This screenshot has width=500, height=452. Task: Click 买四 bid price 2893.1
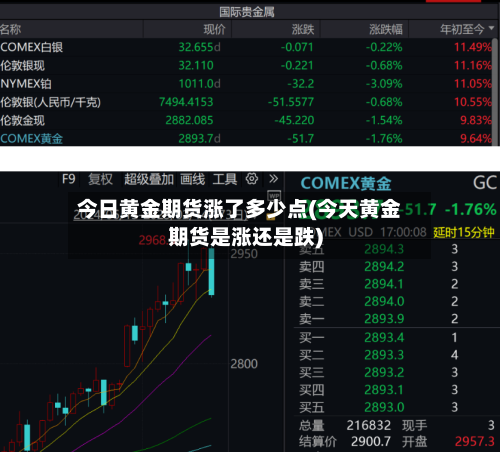tap(384, 390)
